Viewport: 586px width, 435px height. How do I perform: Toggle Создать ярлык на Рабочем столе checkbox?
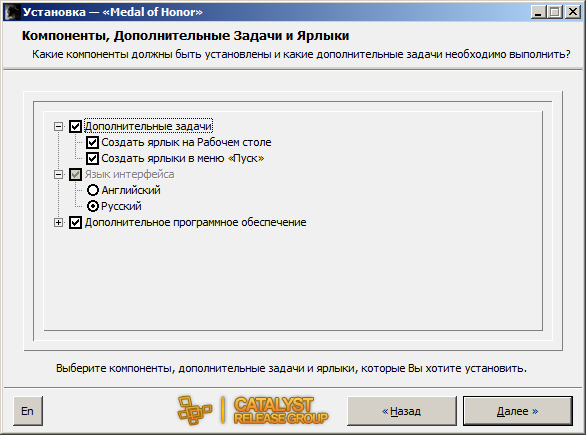92,142
